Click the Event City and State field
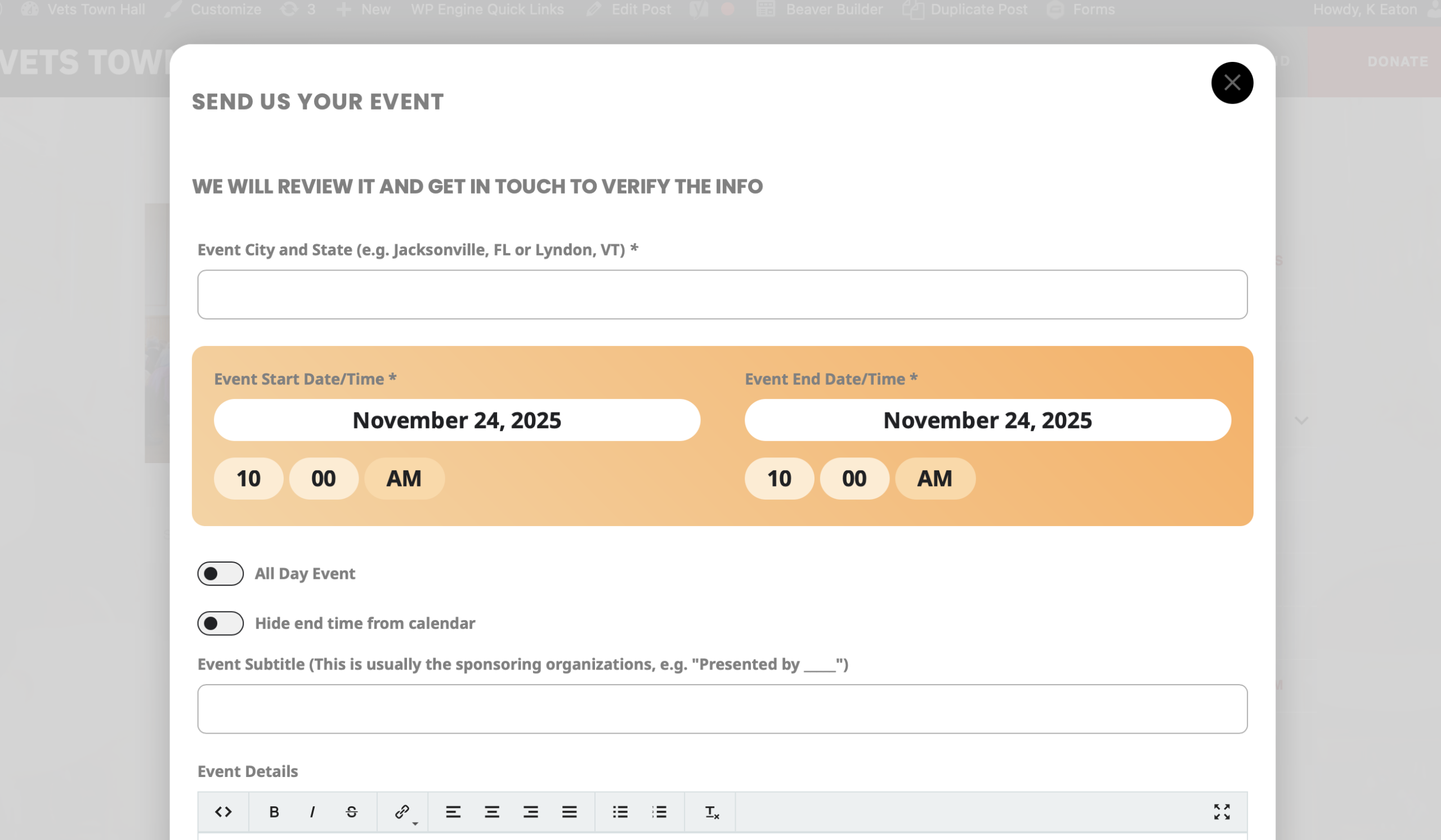 pos(722,294)
